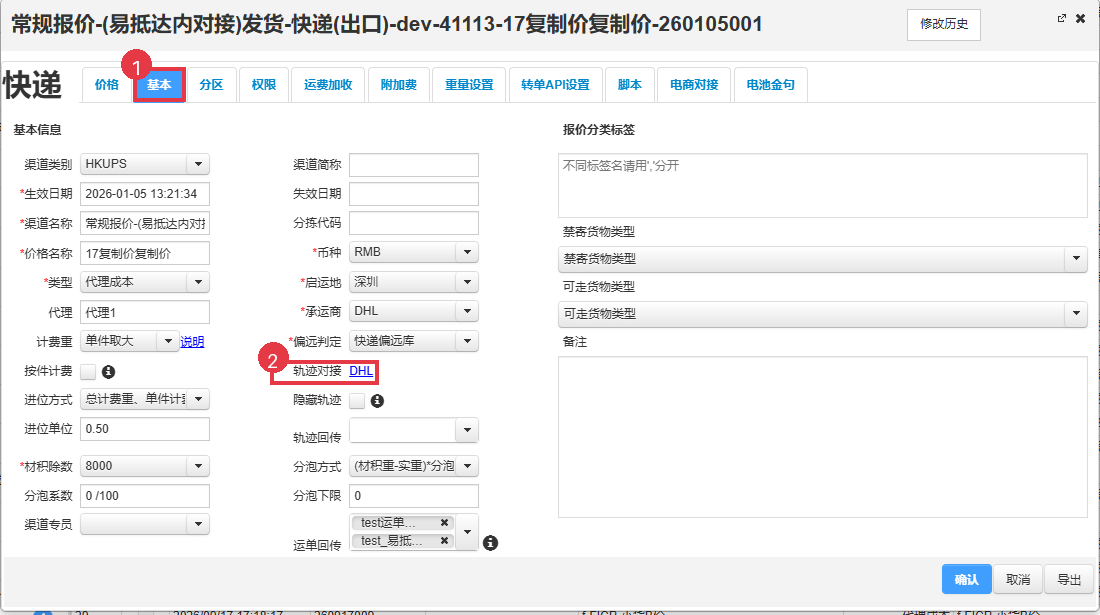Click the 生效日期 date field
The height and width of the screenshot is (615, 1100).
pos(145,194)
